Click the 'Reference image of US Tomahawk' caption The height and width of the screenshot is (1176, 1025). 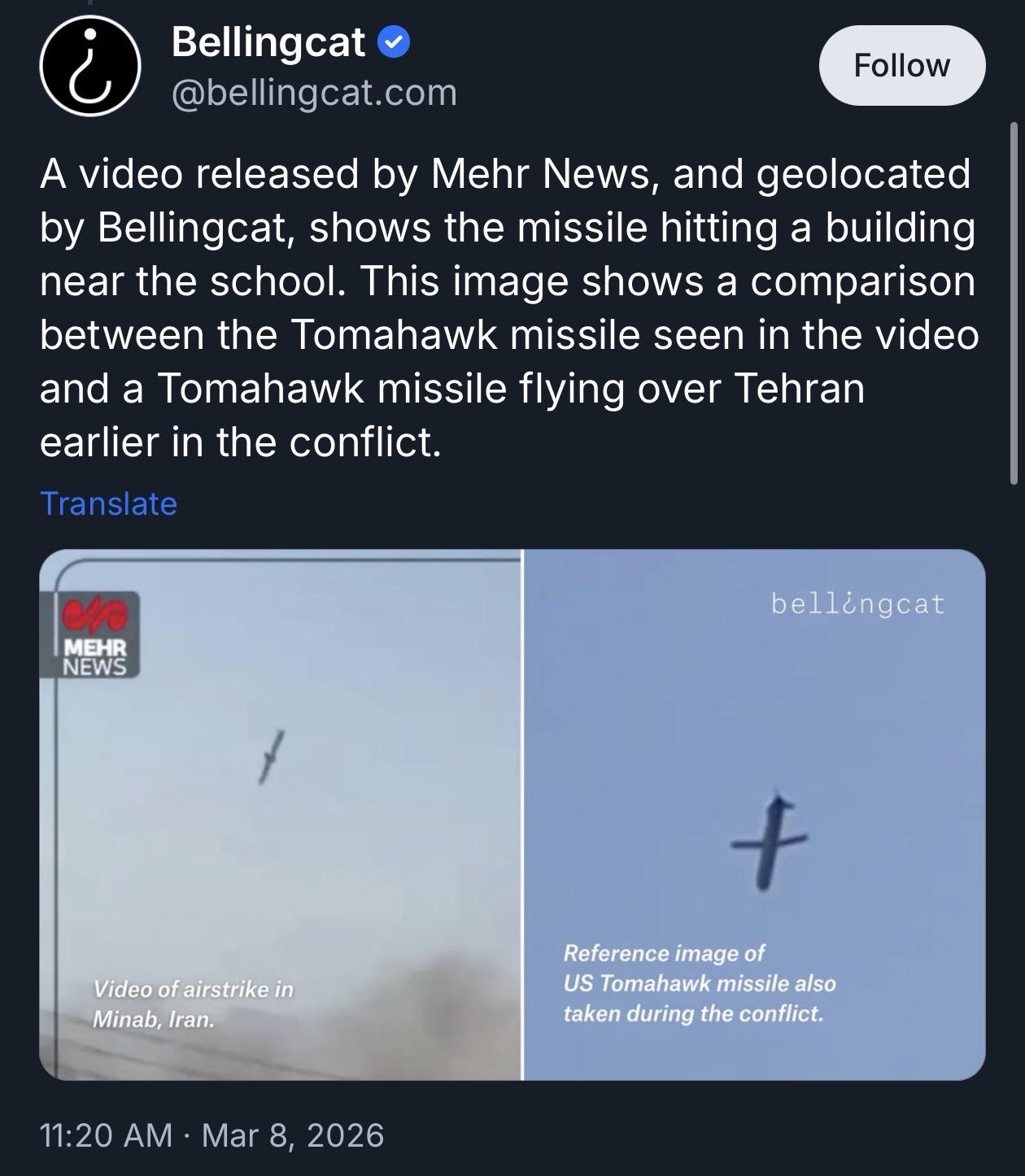click(x=700, y=983)
